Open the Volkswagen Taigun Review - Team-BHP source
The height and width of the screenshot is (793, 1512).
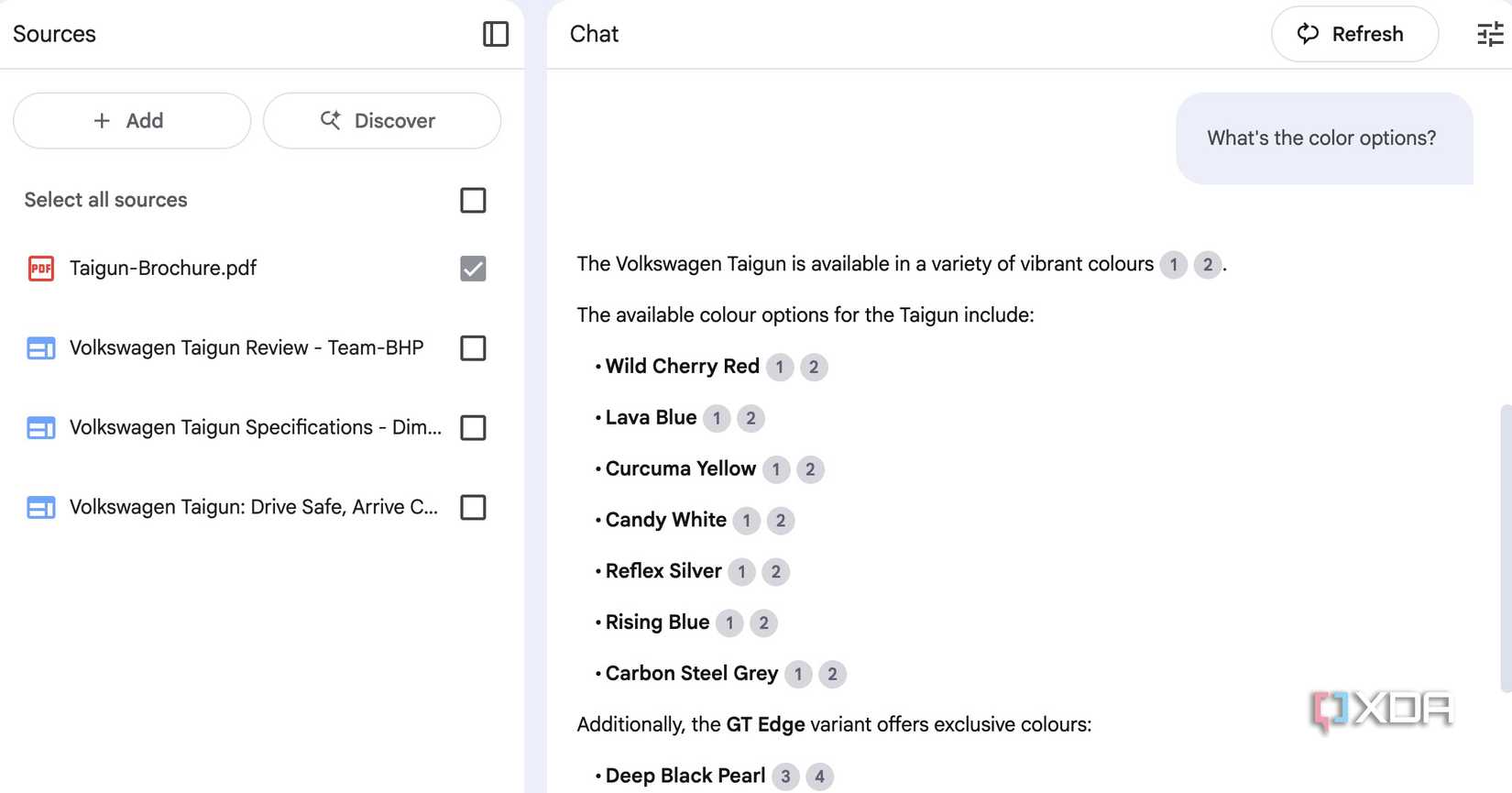click(247, 348)
